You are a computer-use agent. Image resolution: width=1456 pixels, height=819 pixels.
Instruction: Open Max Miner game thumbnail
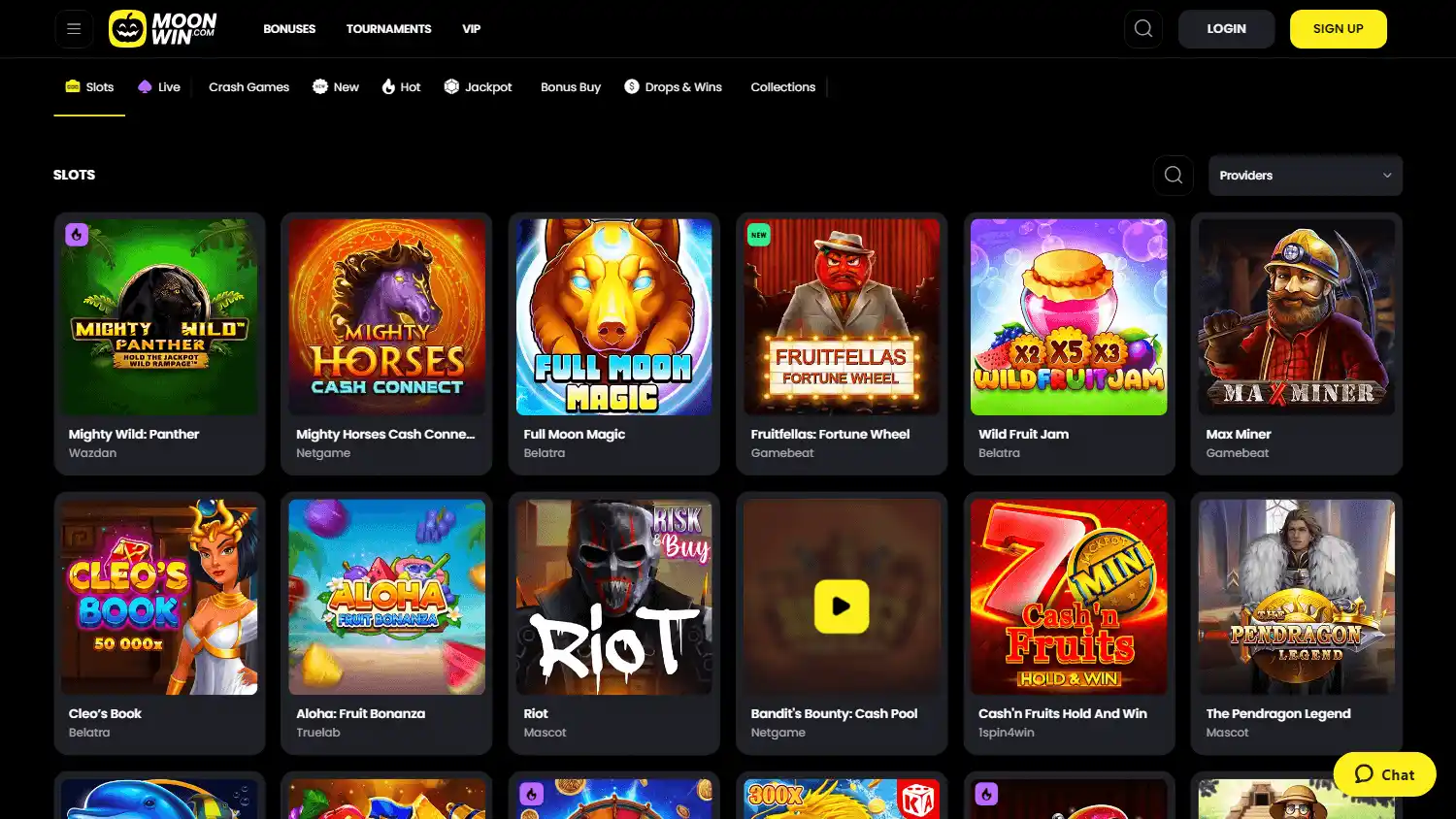coord(1296,317)
